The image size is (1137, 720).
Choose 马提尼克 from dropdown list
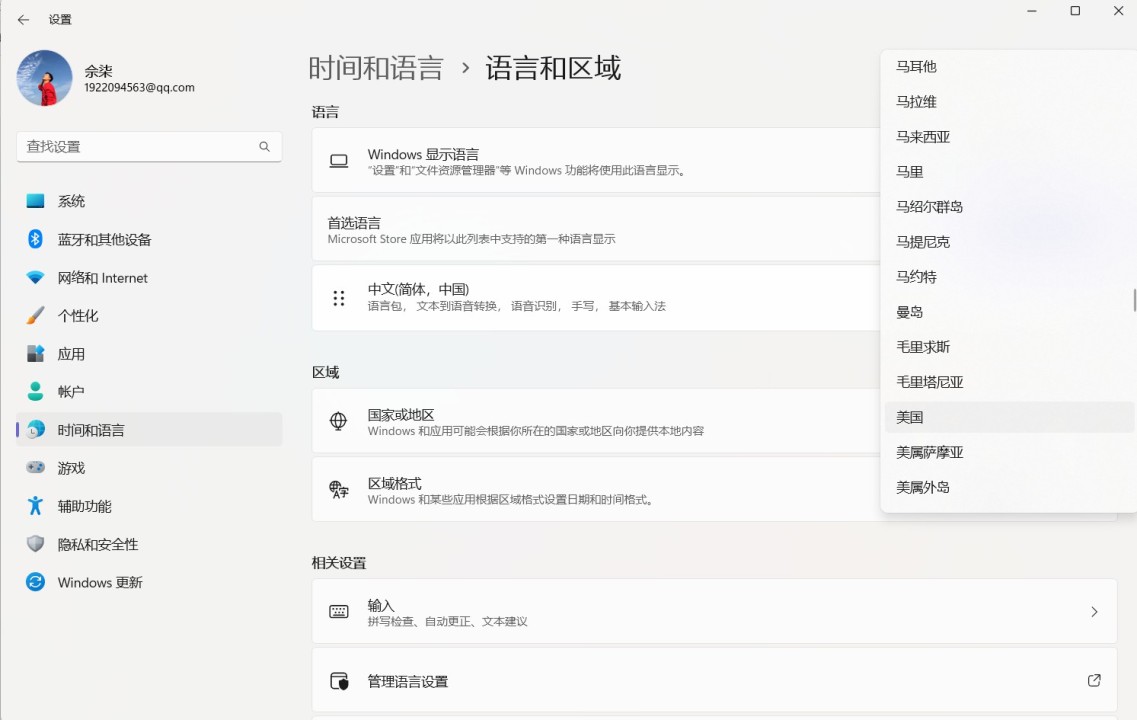coord(1008,242)
